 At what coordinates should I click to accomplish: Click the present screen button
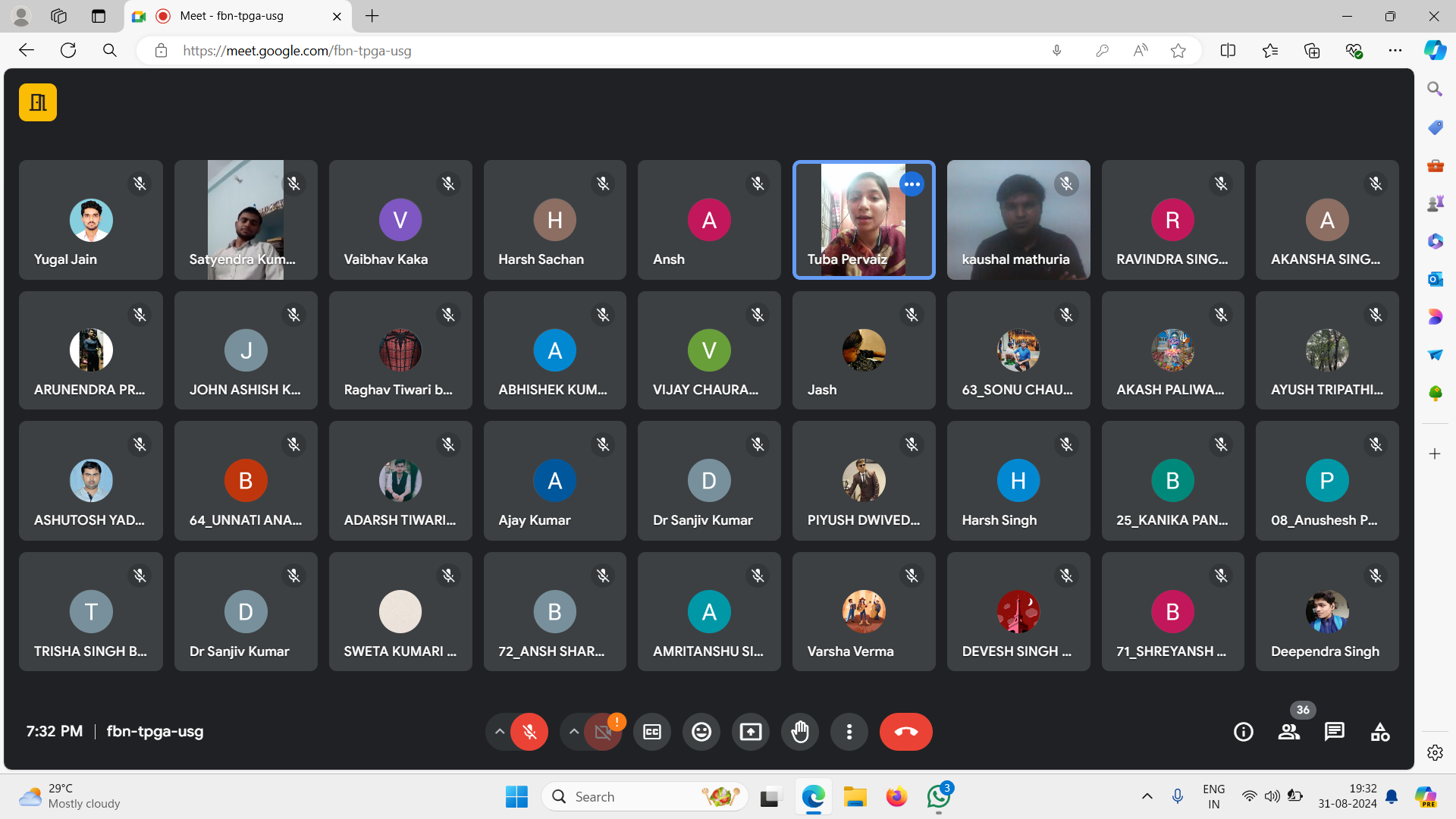(750, 732)
